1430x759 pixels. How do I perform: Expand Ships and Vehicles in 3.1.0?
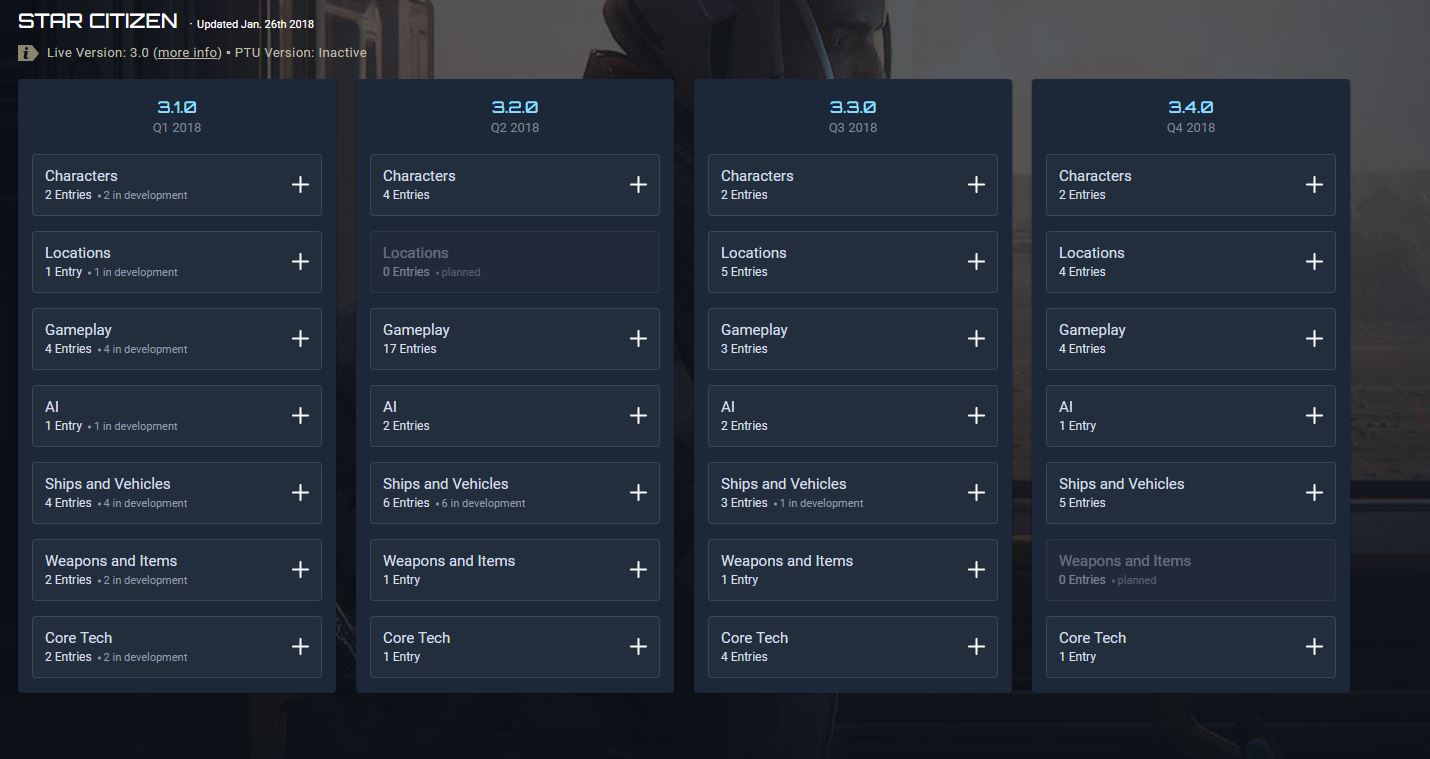coord(177,493)
